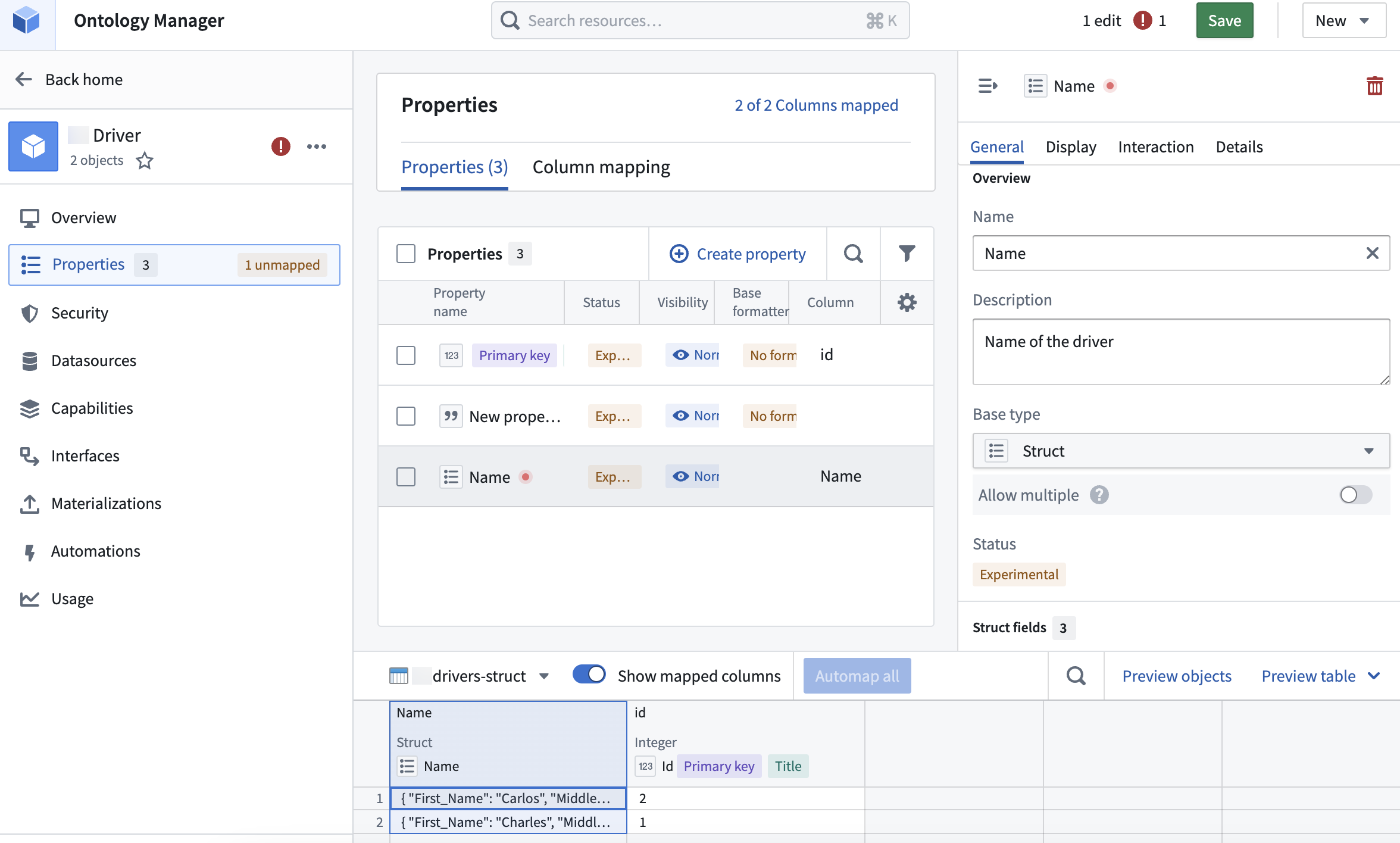Open the New dropdown button
This screenshot has height=843, width=1400.
1343,21
